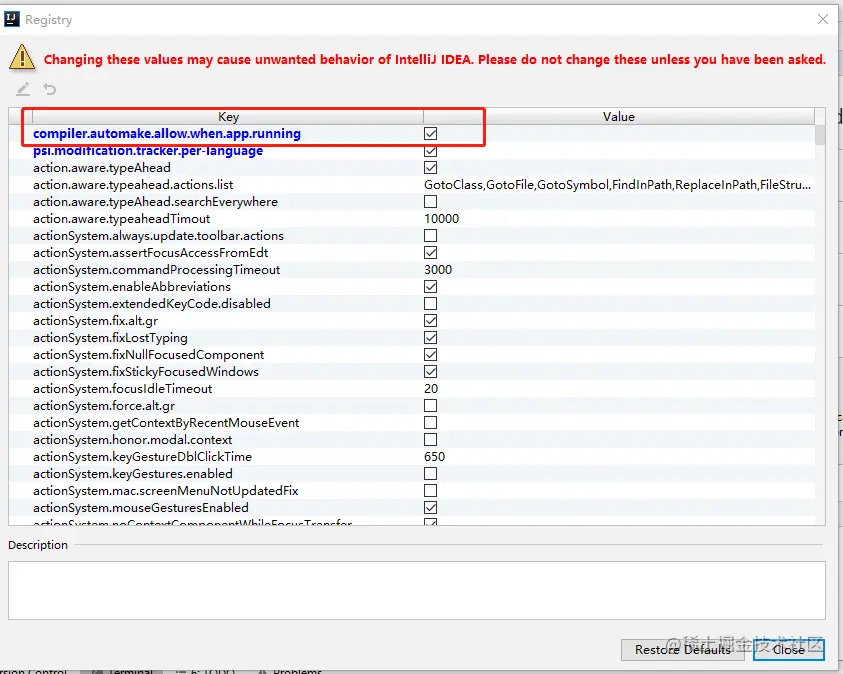Click the Value column header
The image size is (843, 674).
click(x=619, y=117)
